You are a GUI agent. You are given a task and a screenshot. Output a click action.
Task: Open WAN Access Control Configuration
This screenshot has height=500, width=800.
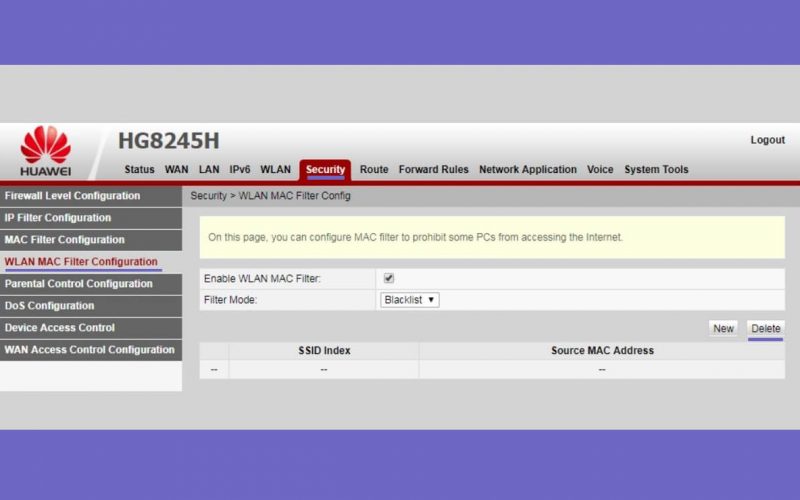pos(91,349)
